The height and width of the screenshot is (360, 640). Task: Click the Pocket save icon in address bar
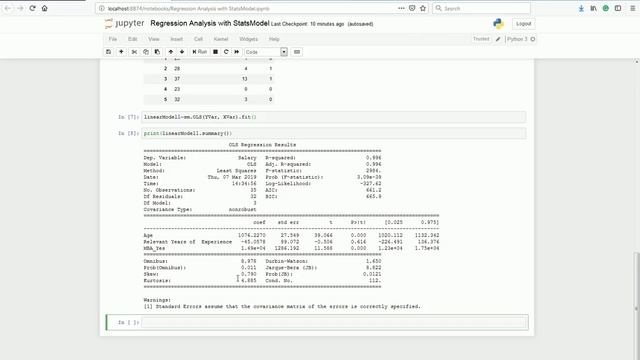pos(412,8)
